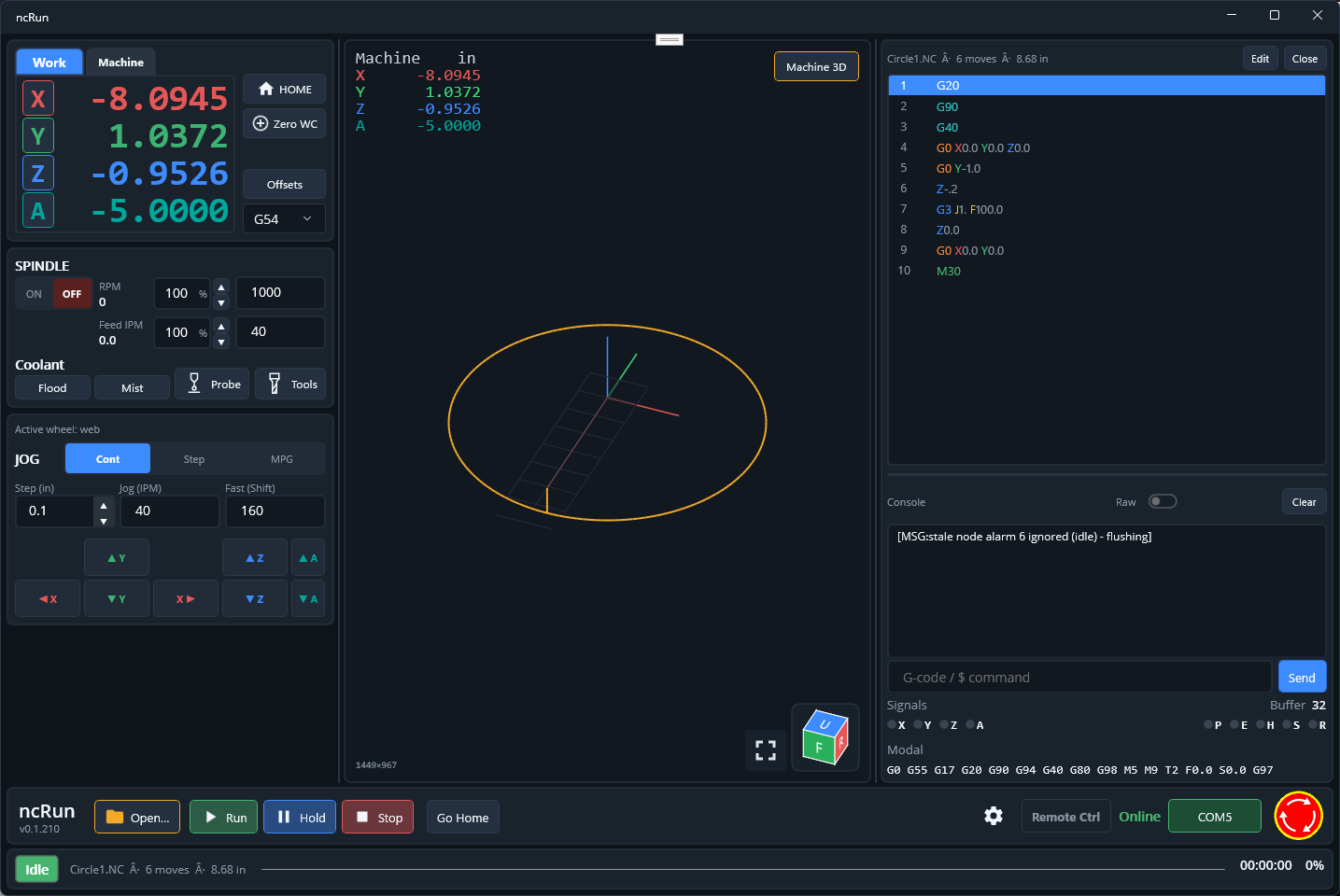Jog X axis in negative direction
Image resolution: width=1340 pixels, height=896 pixels.
tap(48, 598)
